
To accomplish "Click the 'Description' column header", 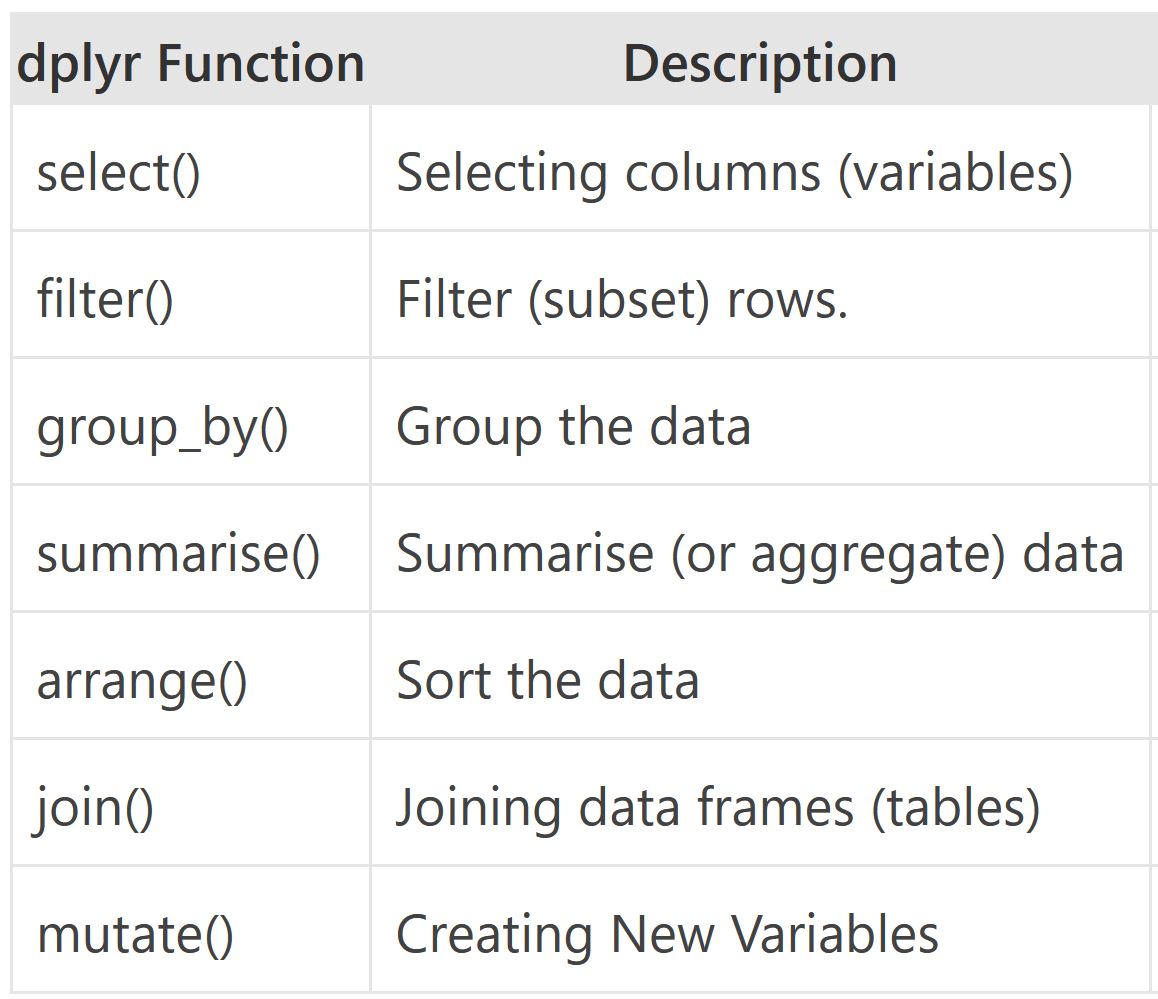I will pos(760,64).
